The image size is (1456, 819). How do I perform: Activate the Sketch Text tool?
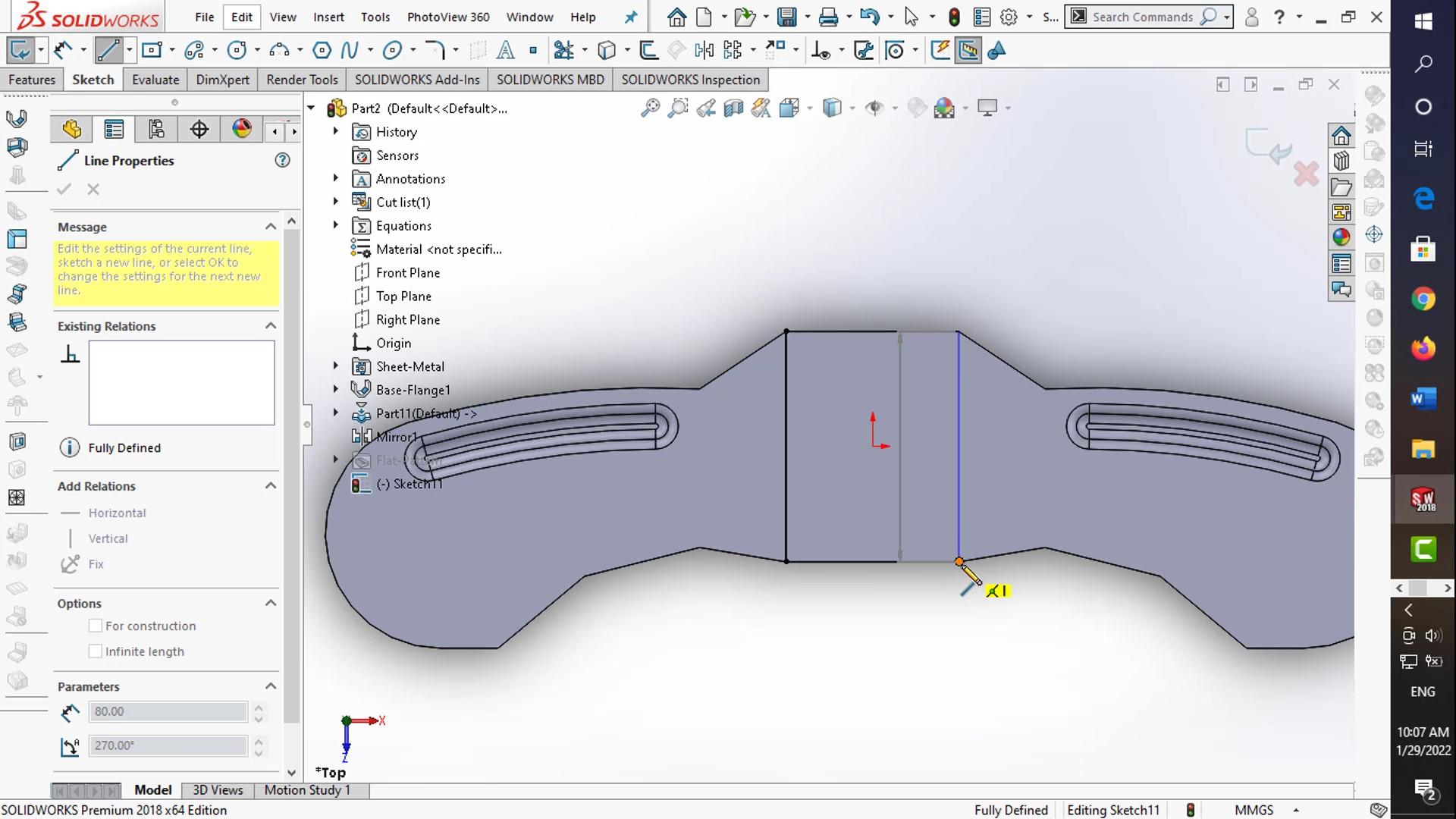(505, 51)
